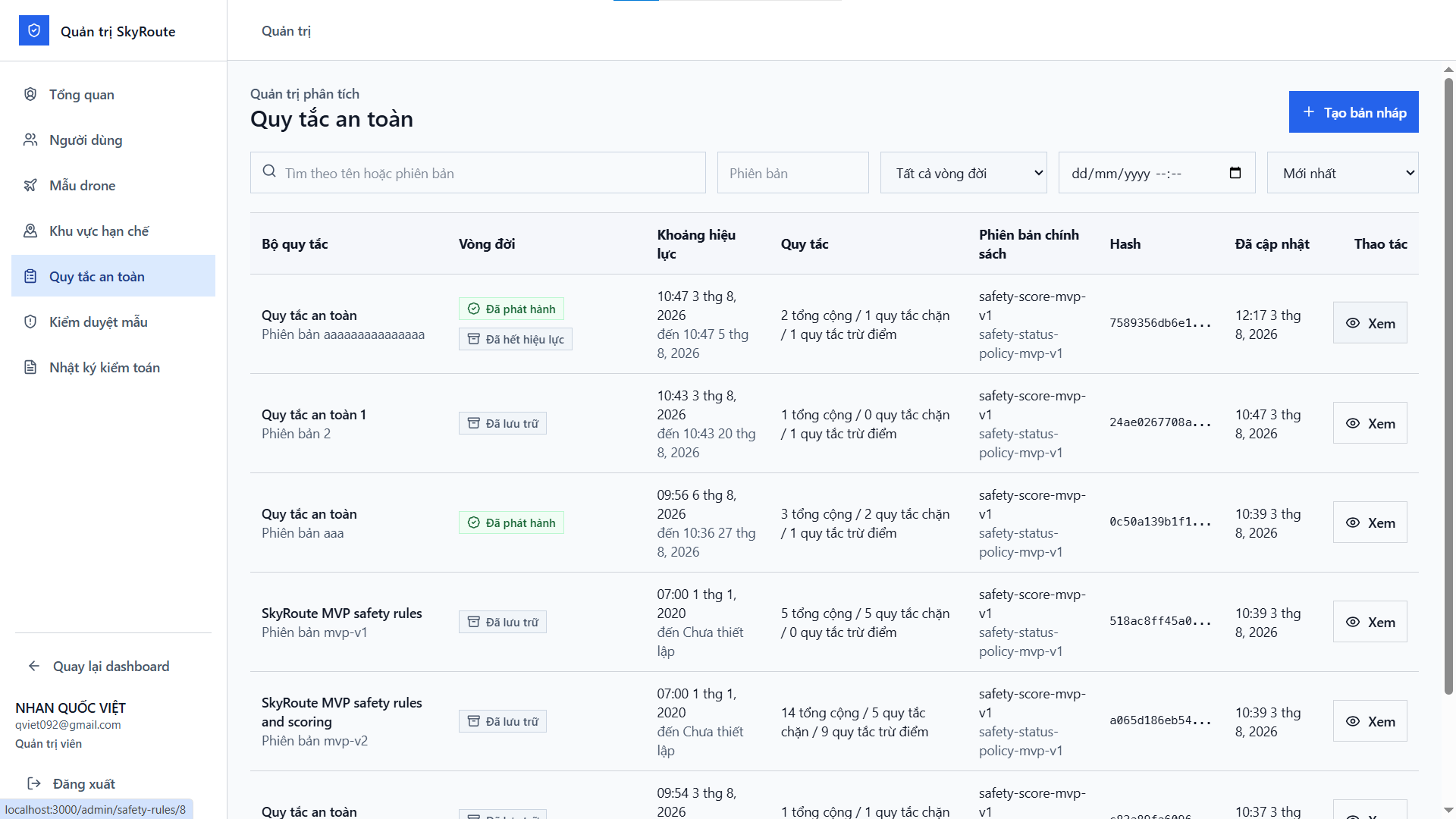
Task: Click Đã lưu trữ icon in mvp-v2 row
Action: click(474, 721)
